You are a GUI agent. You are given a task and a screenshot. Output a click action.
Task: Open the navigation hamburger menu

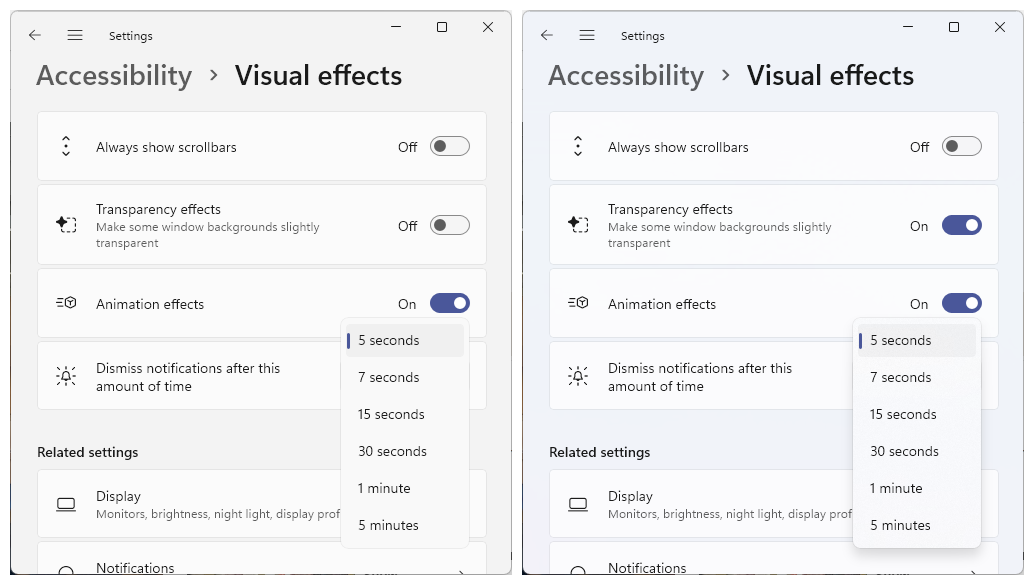click(x=75, y=35)
